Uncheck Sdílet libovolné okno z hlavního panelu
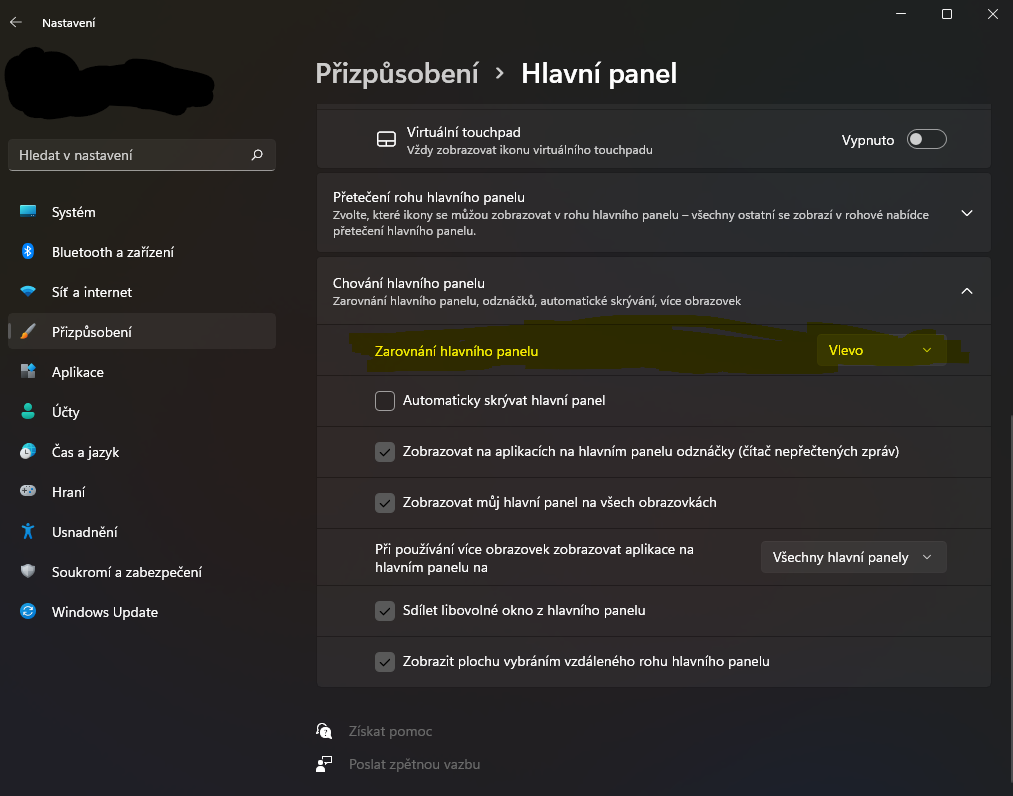 pyautogui.click(x=385, y=611)
